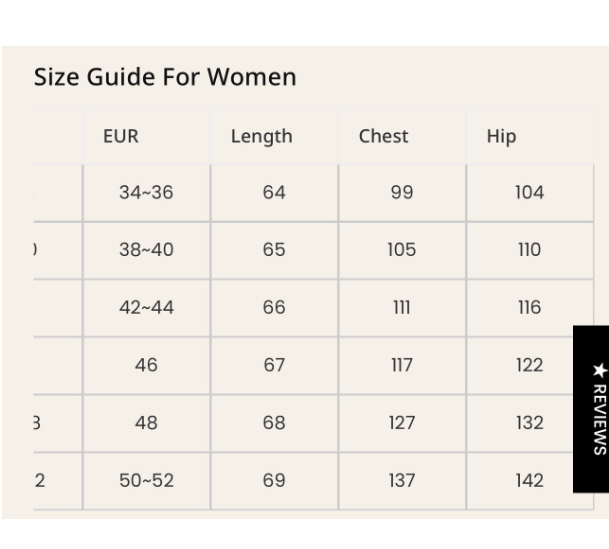Click the length value 64 cell
609x549 pixels.
pos(274,193)
